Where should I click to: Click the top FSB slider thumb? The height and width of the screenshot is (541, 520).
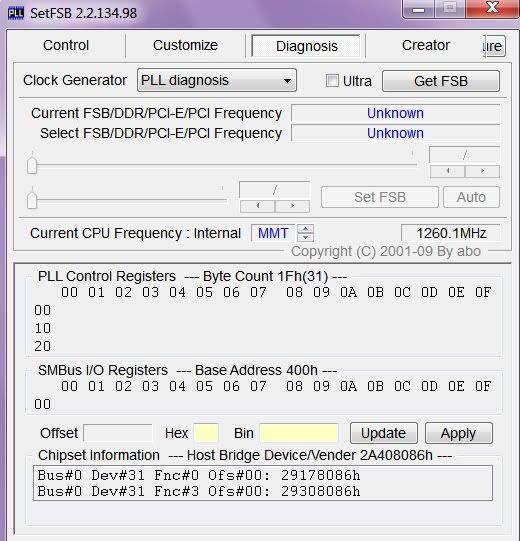click(x=32, y=165)
